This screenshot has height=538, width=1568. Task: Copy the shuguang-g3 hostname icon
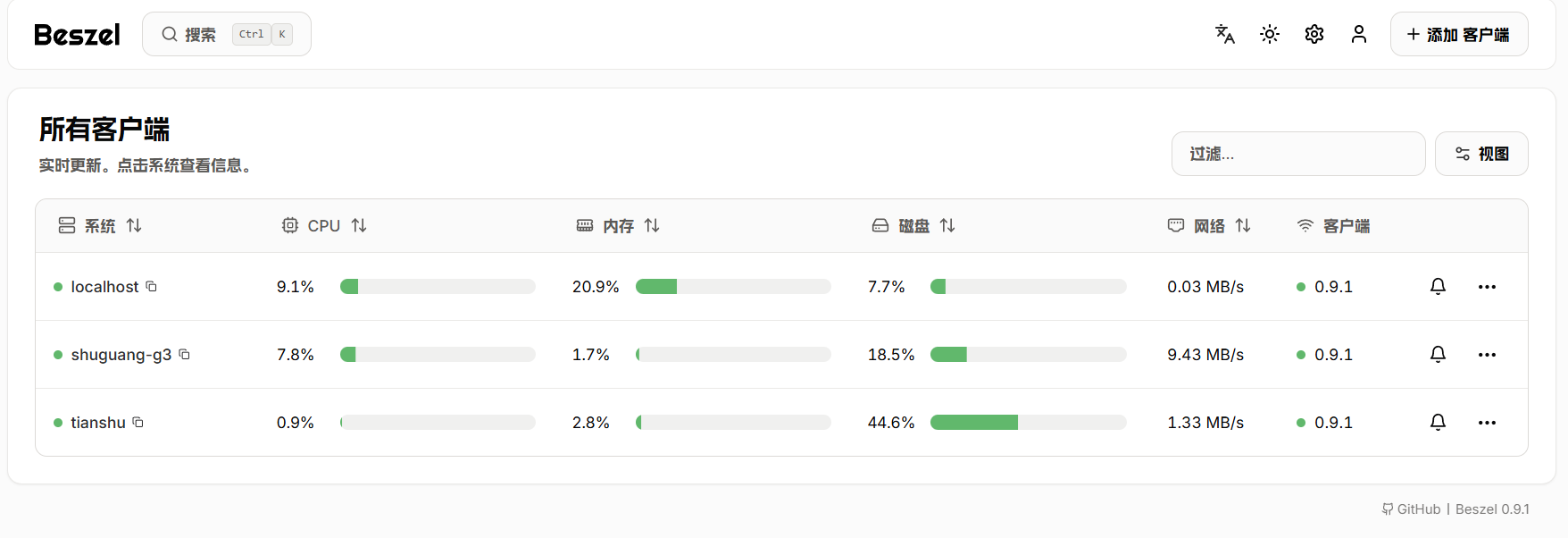pos(185,355)
